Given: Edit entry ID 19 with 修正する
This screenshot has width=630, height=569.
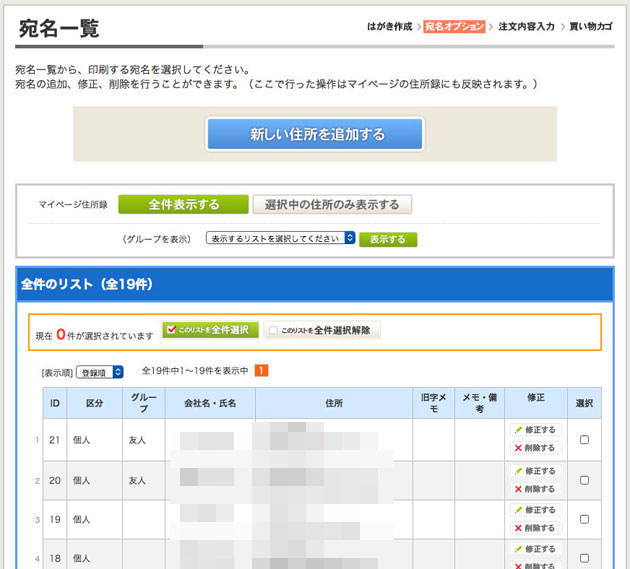Looking at the screenshot, I should pos(536,510).
